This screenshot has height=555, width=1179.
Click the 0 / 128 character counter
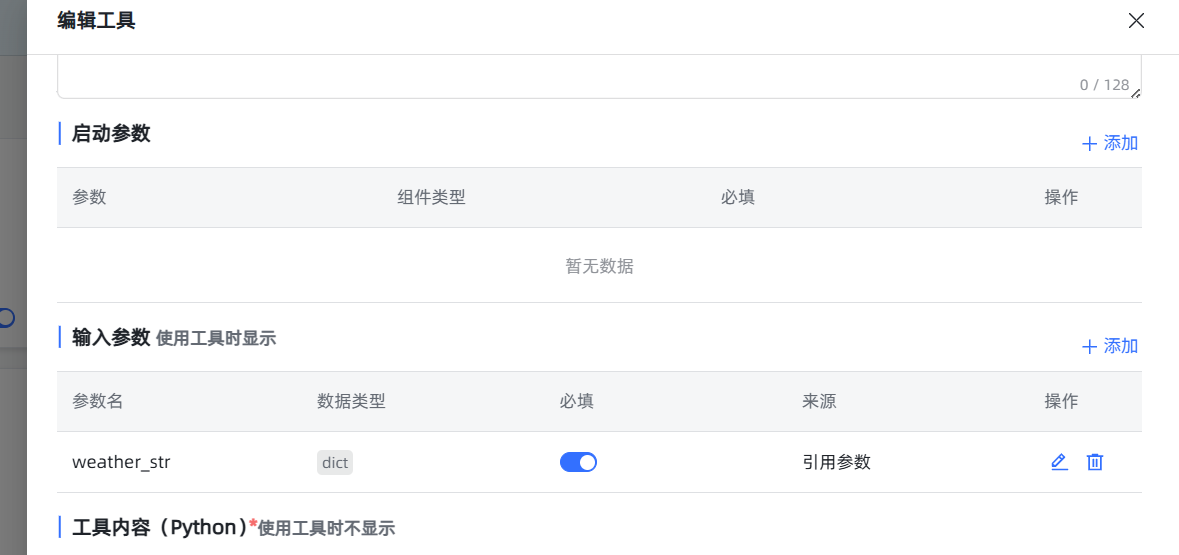click(1104, 85)
